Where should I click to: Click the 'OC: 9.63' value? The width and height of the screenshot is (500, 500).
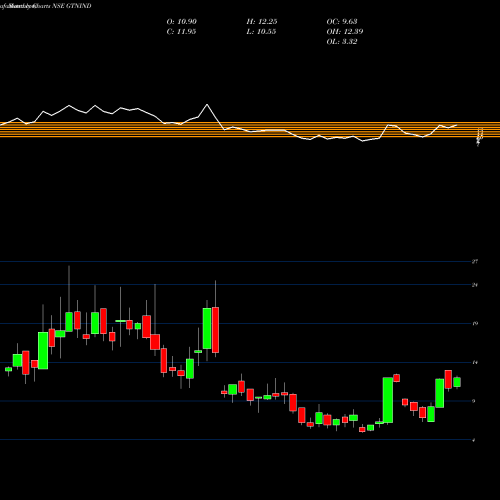pyautogui.click(x=342, y=22)
